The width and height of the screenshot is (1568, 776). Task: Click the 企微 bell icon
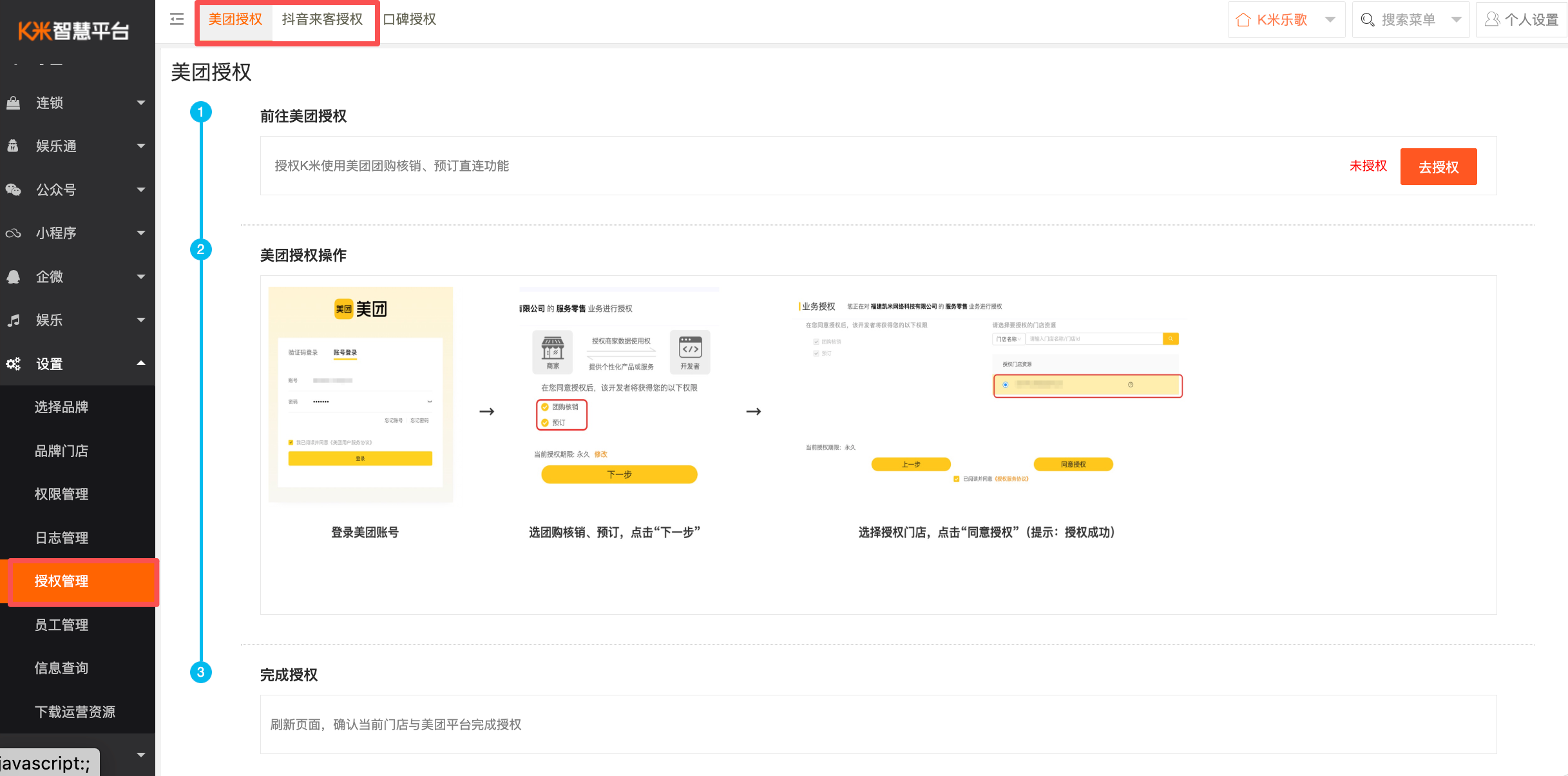[14, 276]
